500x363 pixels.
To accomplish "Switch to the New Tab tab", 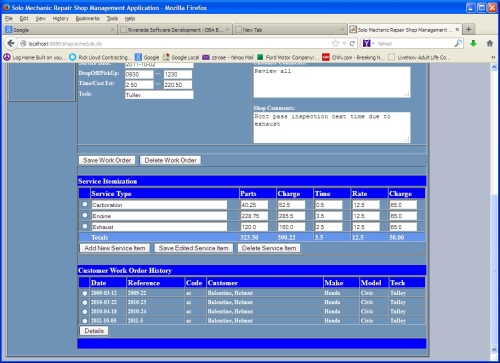I will [290, 30].
